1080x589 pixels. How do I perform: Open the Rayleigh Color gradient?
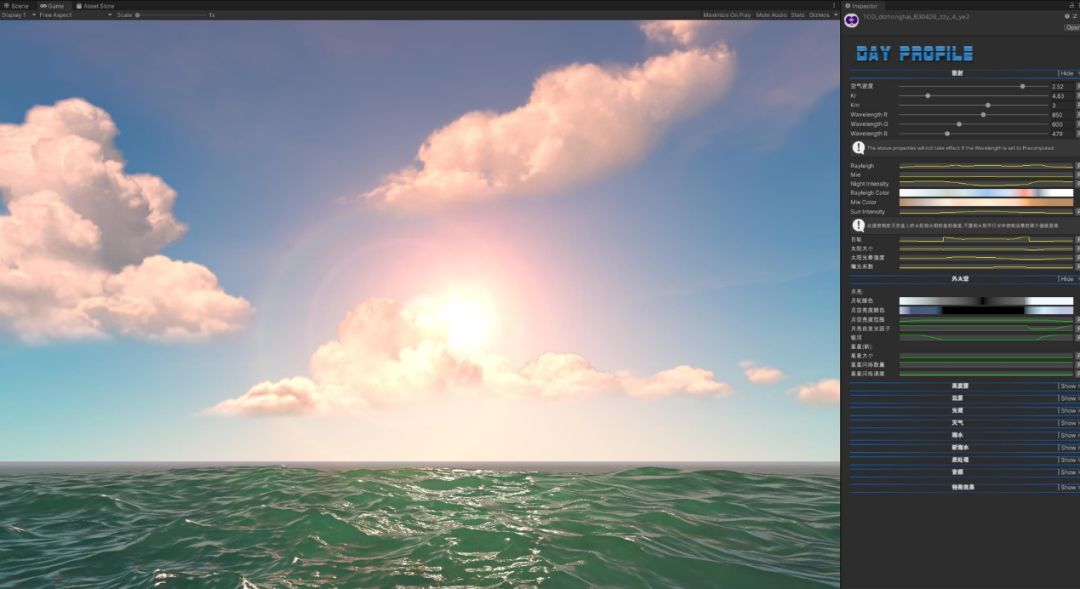(x=985, y=193)
